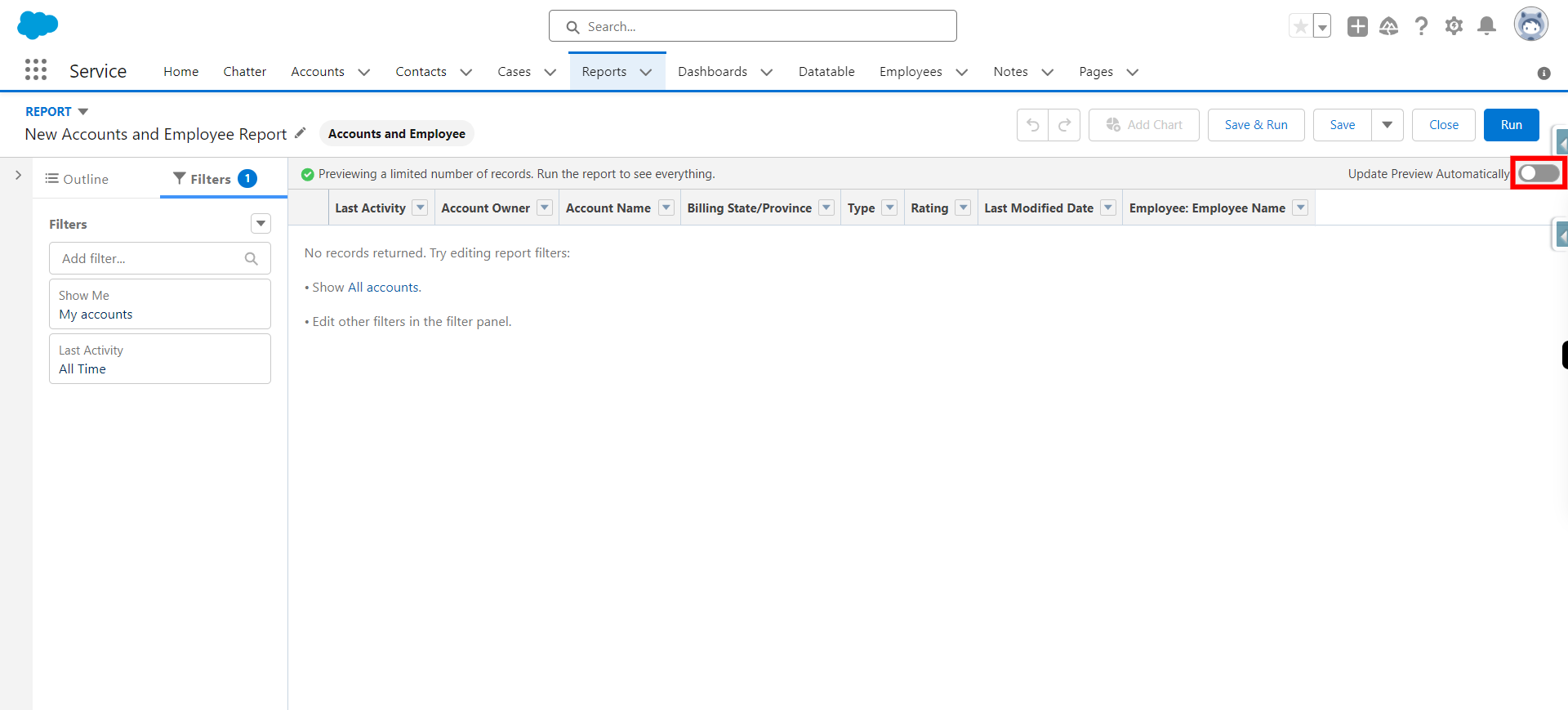This screenshot has height=710, width=1568.
Task: Expand the Cases nav chevron
Action: pyautogui.click(x=550, y=72)
